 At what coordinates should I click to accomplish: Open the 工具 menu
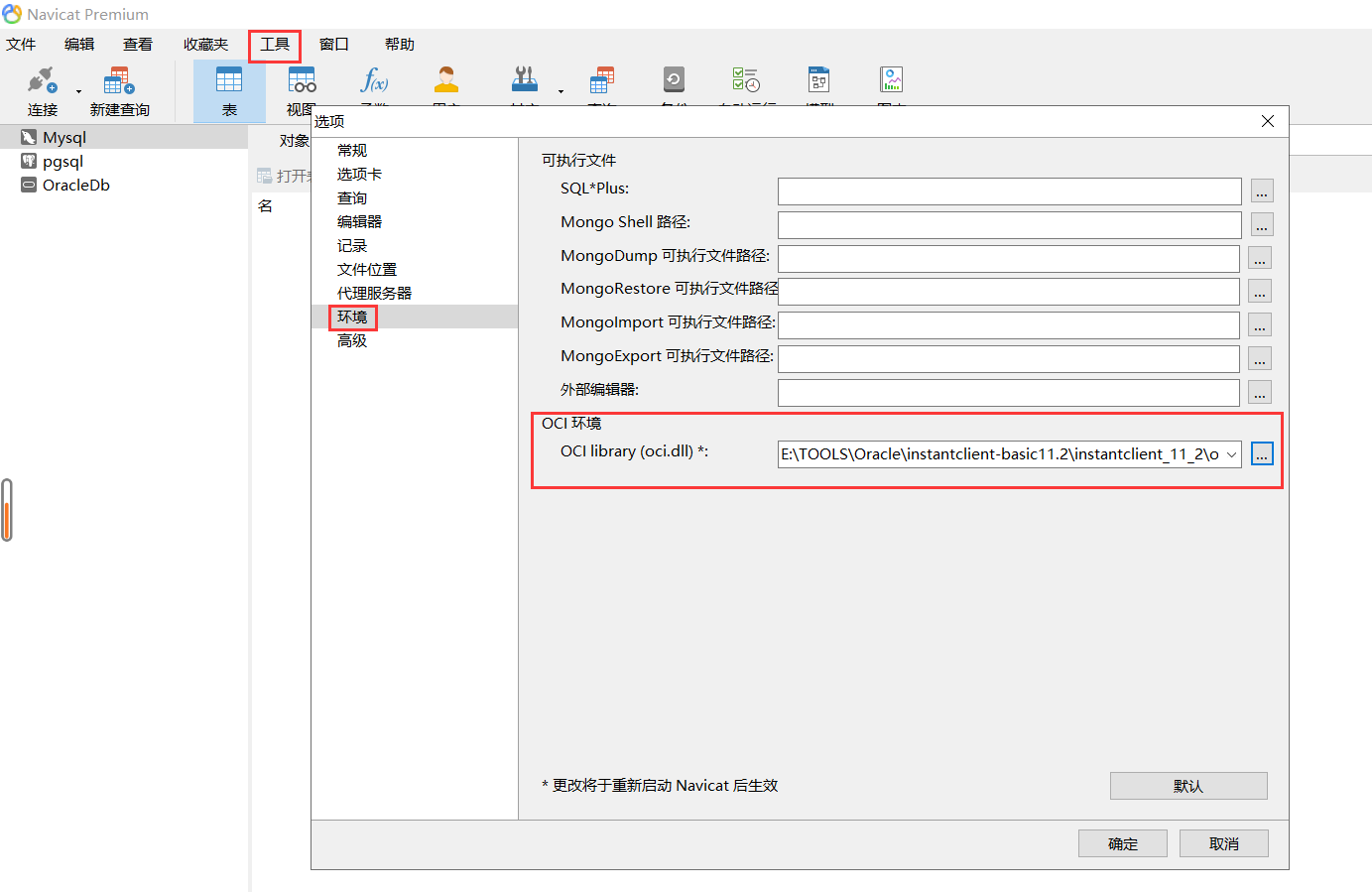click(x=274, y=44)
